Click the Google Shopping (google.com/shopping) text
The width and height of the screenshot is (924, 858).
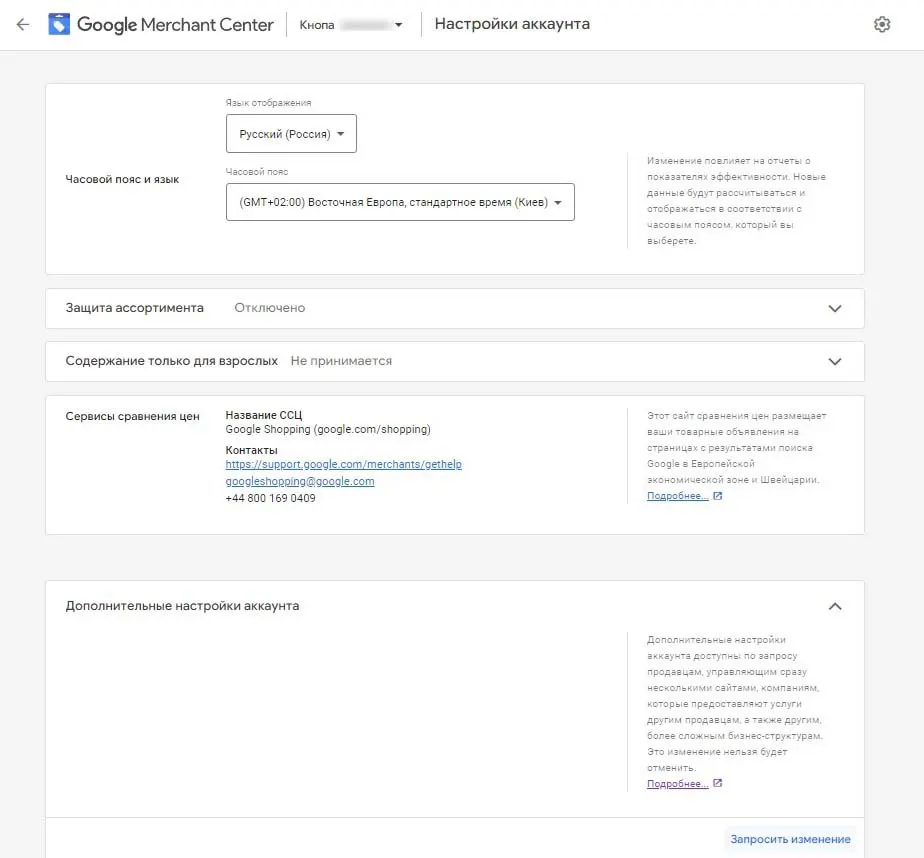point(328,430)
